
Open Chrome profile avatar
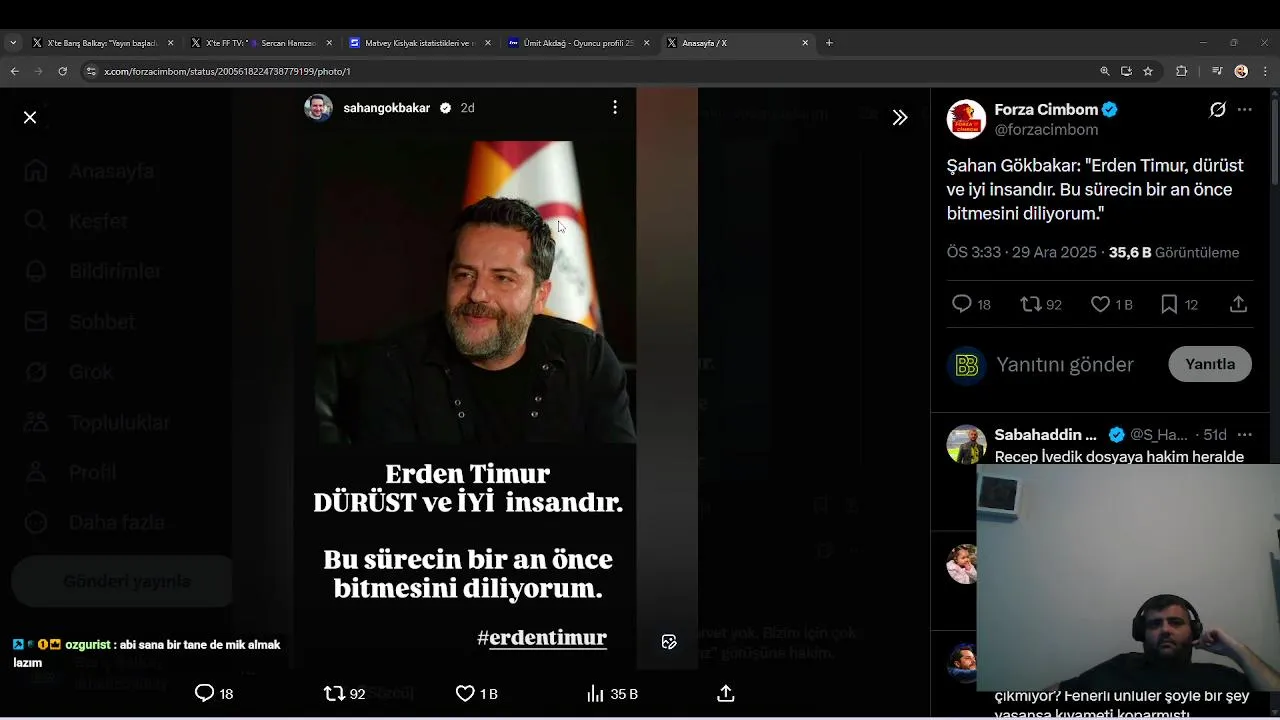coord(1241,71)
